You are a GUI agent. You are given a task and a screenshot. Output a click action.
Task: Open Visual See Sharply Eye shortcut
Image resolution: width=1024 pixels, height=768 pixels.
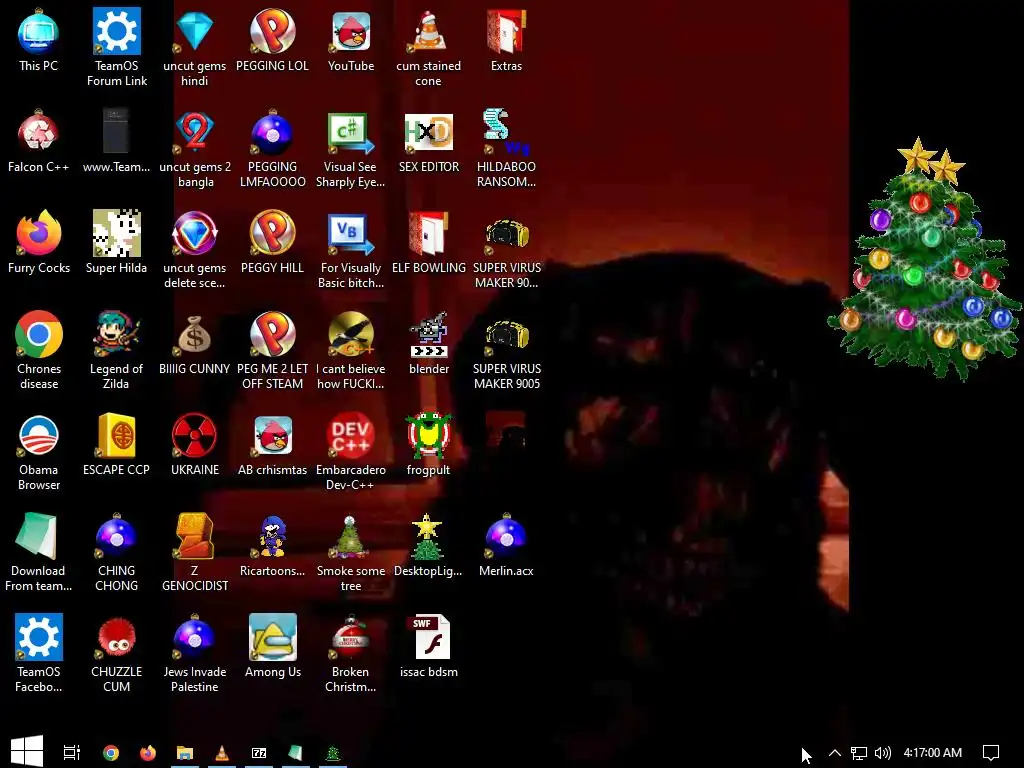click(x=351, y=148)
